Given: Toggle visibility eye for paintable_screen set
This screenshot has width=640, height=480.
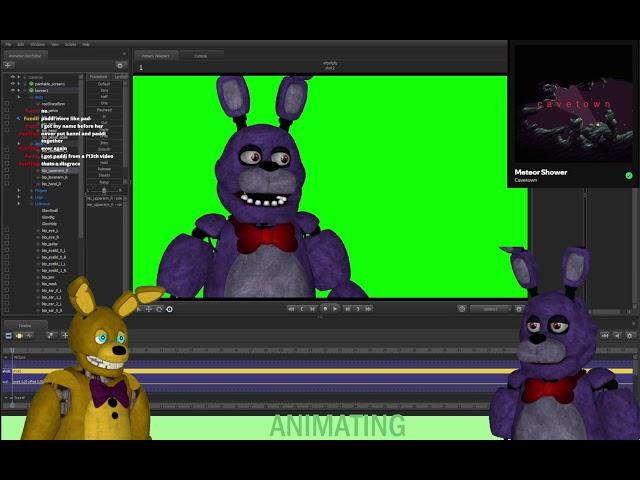Looking at the screenshot, I should point(13,84).
